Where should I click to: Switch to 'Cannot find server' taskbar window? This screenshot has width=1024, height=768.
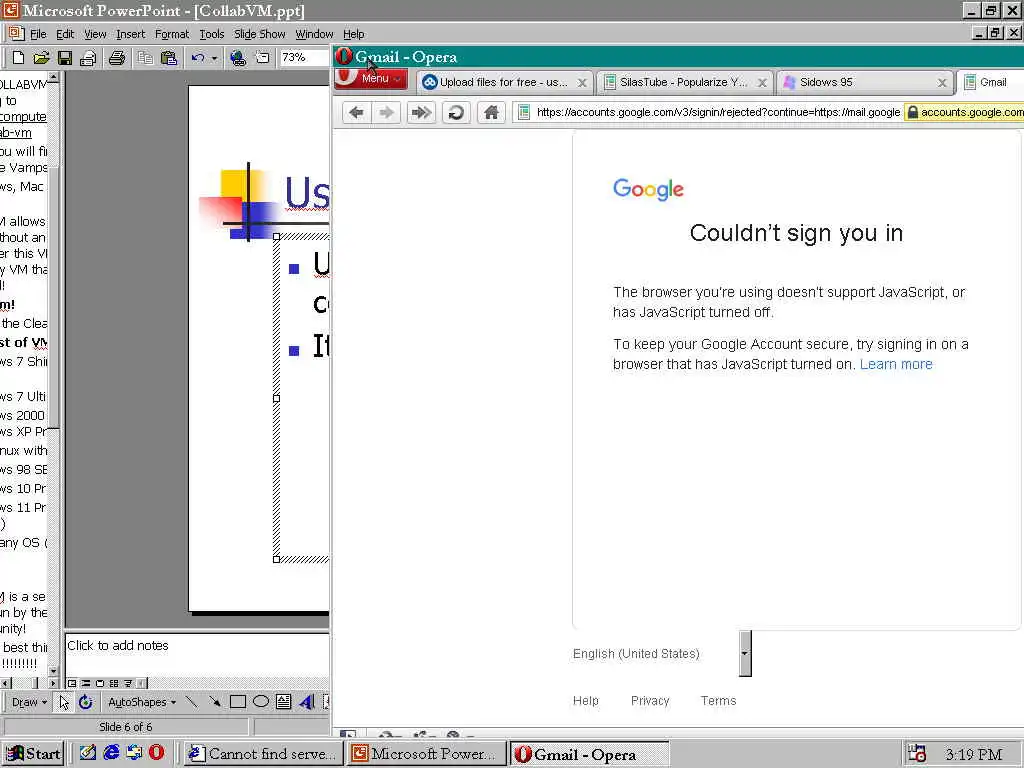pos(263,754)
